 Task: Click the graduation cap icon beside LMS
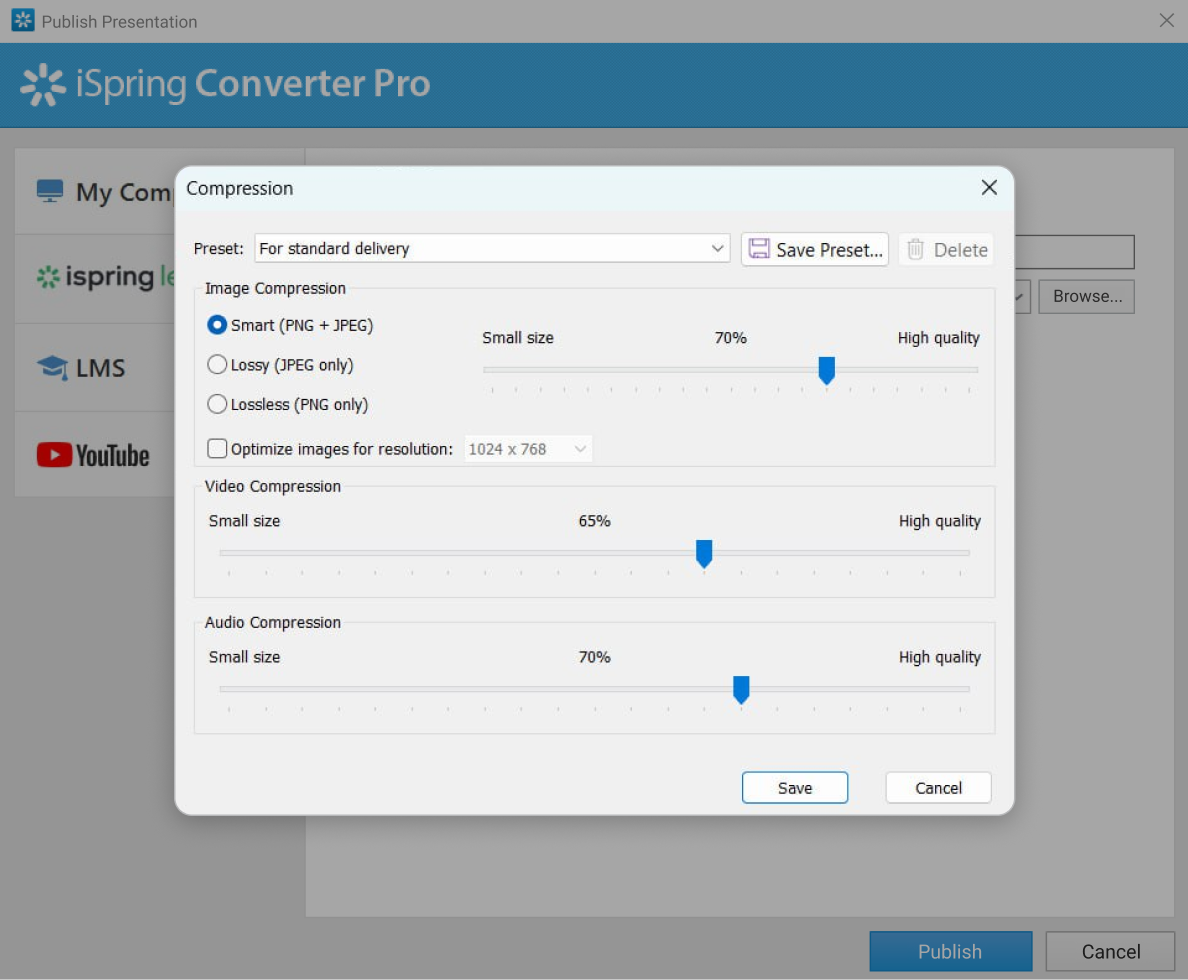click(52, 368)
